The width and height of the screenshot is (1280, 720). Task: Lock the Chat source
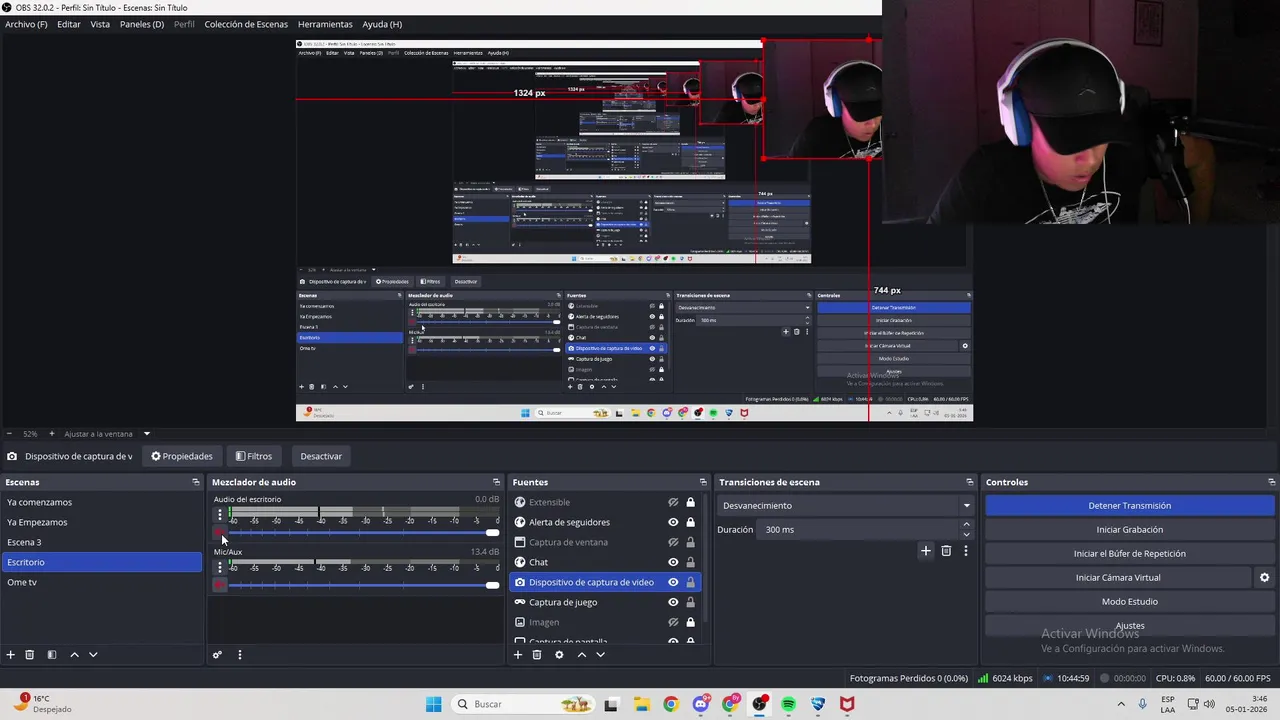(x=690, y=562)
